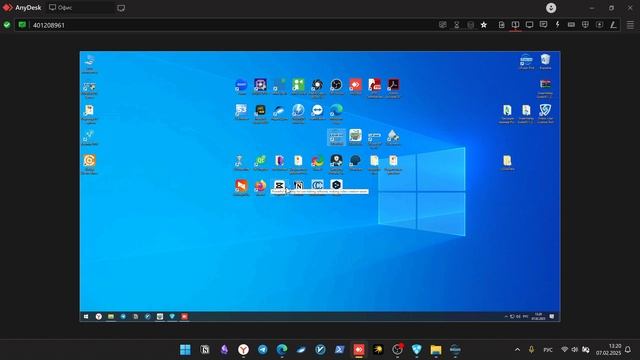Select the remote AnyDesk desktop shortcut
The image size is (640, 360).
click(356, 87)
